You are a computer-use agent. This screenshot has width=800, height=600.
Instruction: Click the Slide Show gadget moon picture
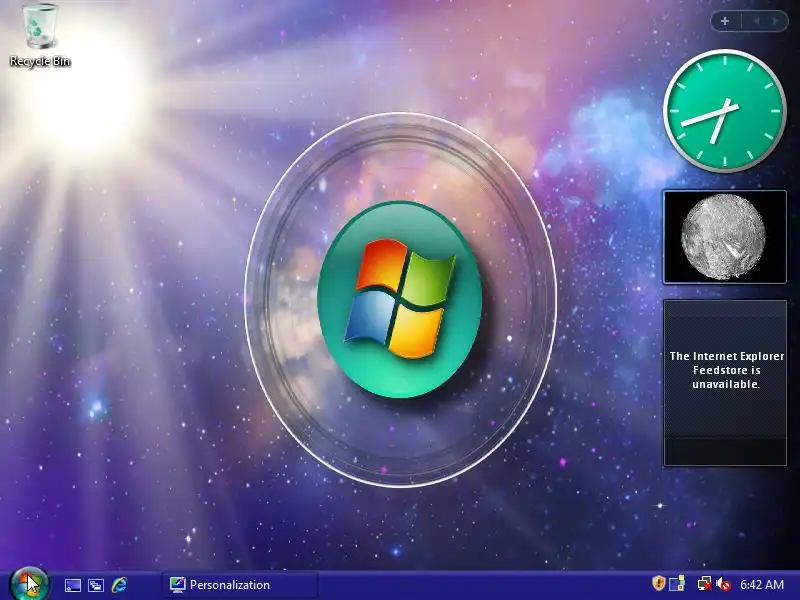tap(724, 237)
